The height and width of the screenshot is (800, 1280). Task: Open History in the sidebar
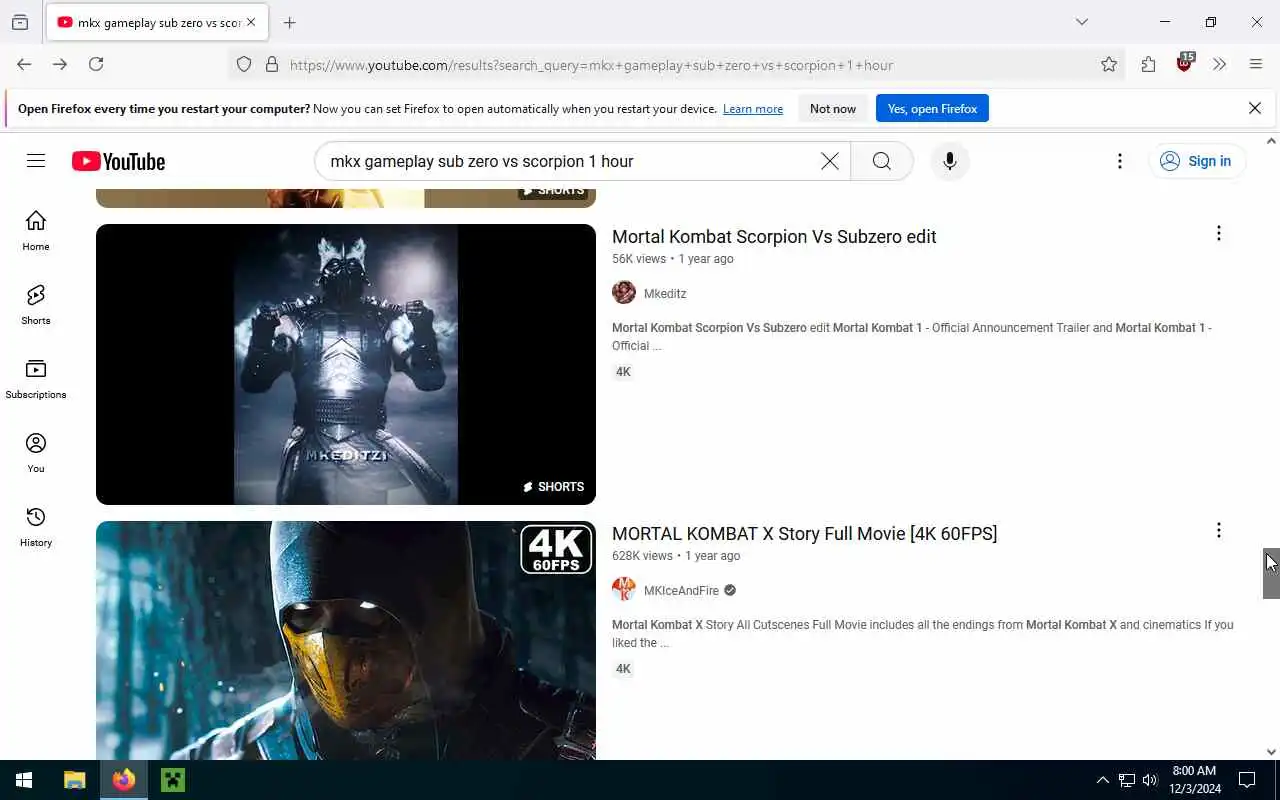pyautogui.click(x=36, y=527)
